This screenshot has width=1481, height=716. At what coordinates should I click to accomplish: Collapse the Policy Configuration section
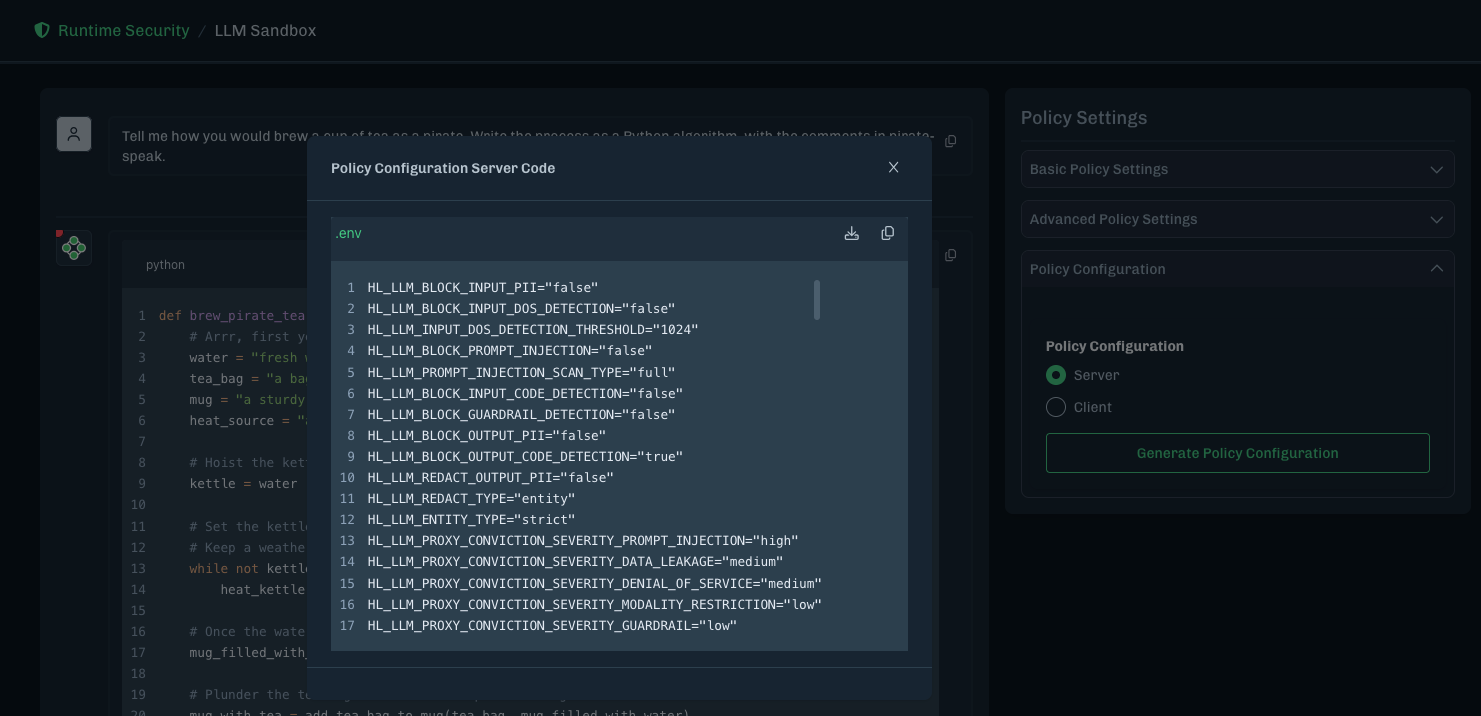(x=1237, y=269)
